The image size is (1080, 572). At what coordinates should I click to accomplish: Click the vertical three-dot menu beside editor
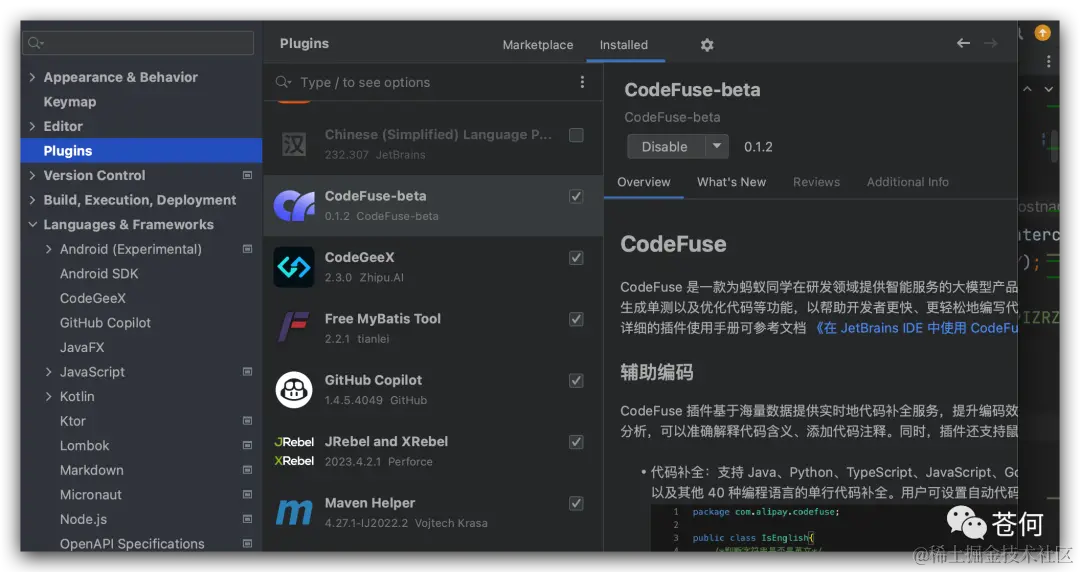[x=1048, y=61]
